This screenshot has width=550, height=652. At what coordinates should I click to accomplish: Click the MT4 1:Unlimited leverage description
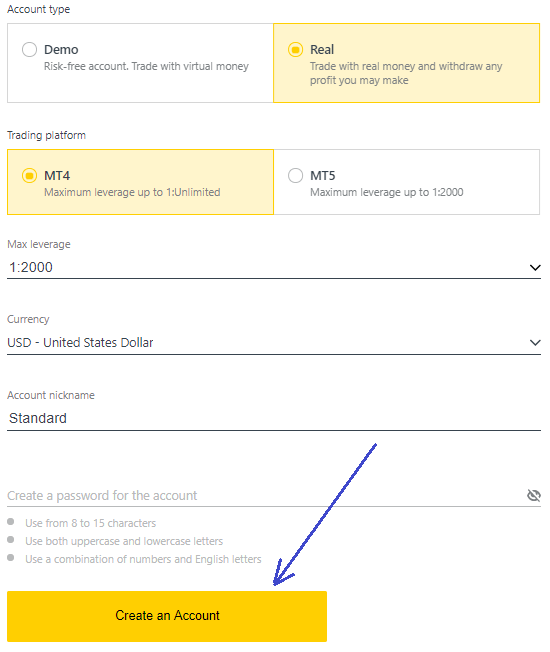click(132, 193)
